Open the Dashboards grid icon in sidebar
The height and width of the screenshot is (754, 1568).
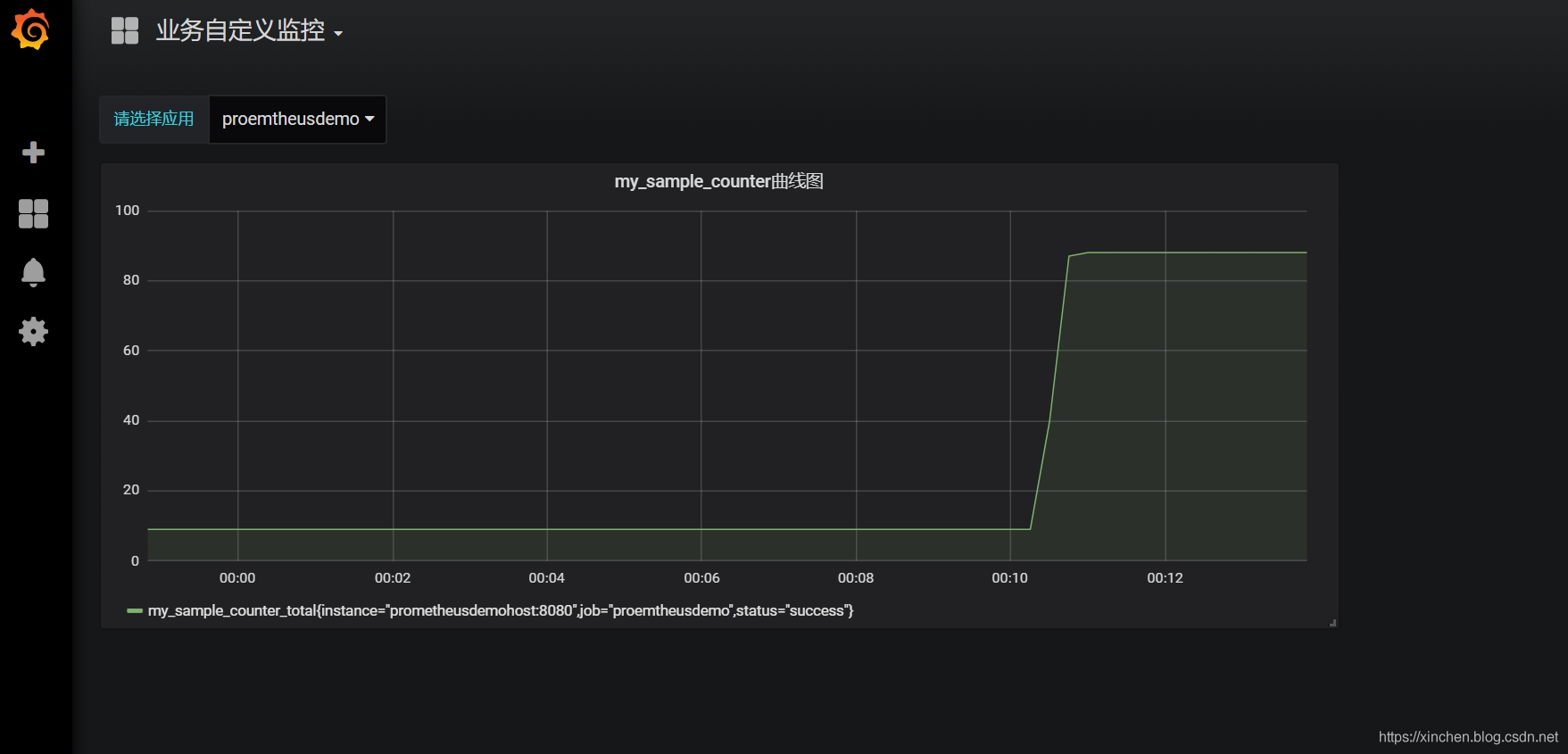33,213
